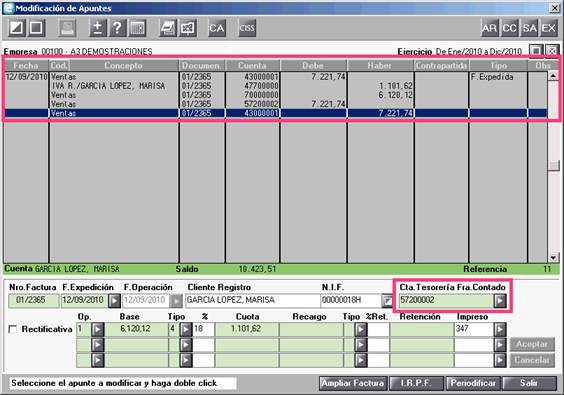This screenshot has width=564, height=395.
Task: Open help with the question mark icon
Action: pyautogui.click(x=117, y=28)
